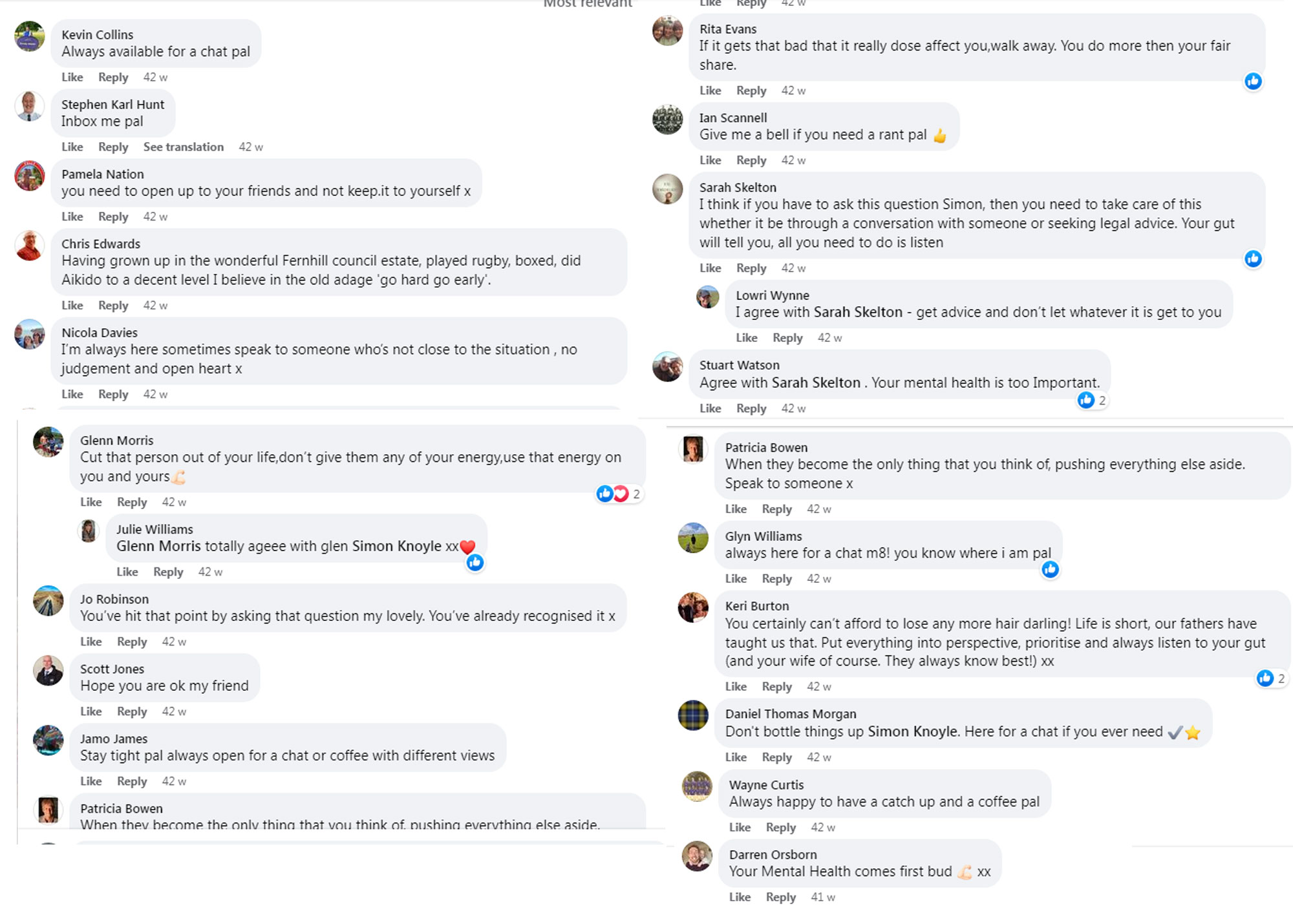This screenshot has width=1293, height=924.
Task: View like and heart reactions on Glenn Morris' comment
Action: (x=617, y=494)
